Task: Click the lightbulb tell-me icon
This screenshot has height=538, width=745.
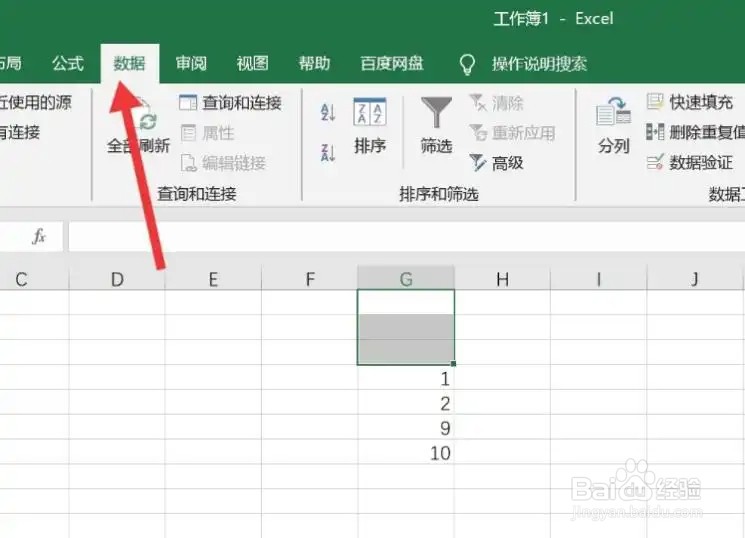Action: pos(467,64)
